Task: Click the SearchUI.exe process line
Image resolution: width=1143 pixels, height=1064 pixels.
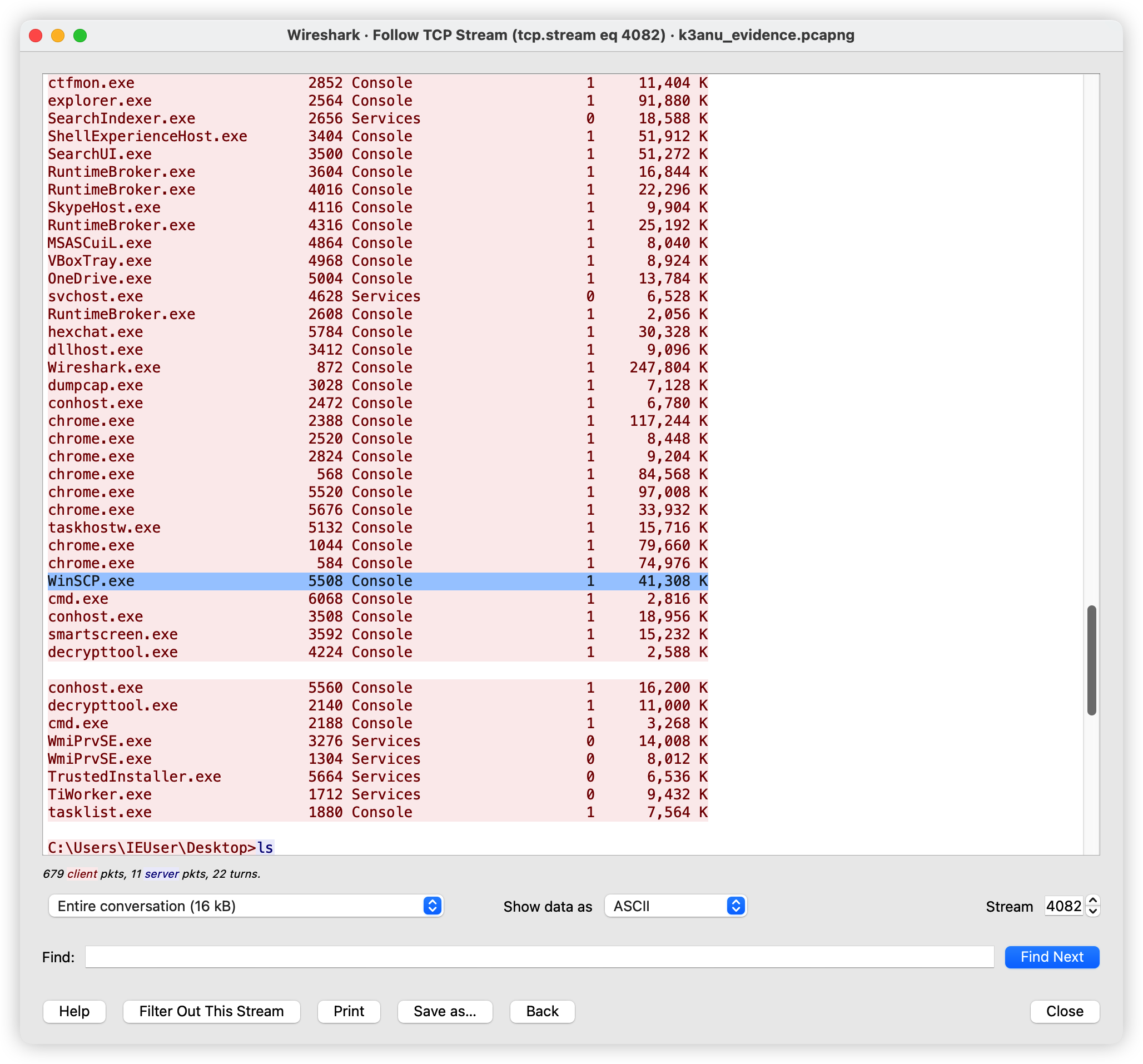Action: pyautogui.click(x=377, y=154)
